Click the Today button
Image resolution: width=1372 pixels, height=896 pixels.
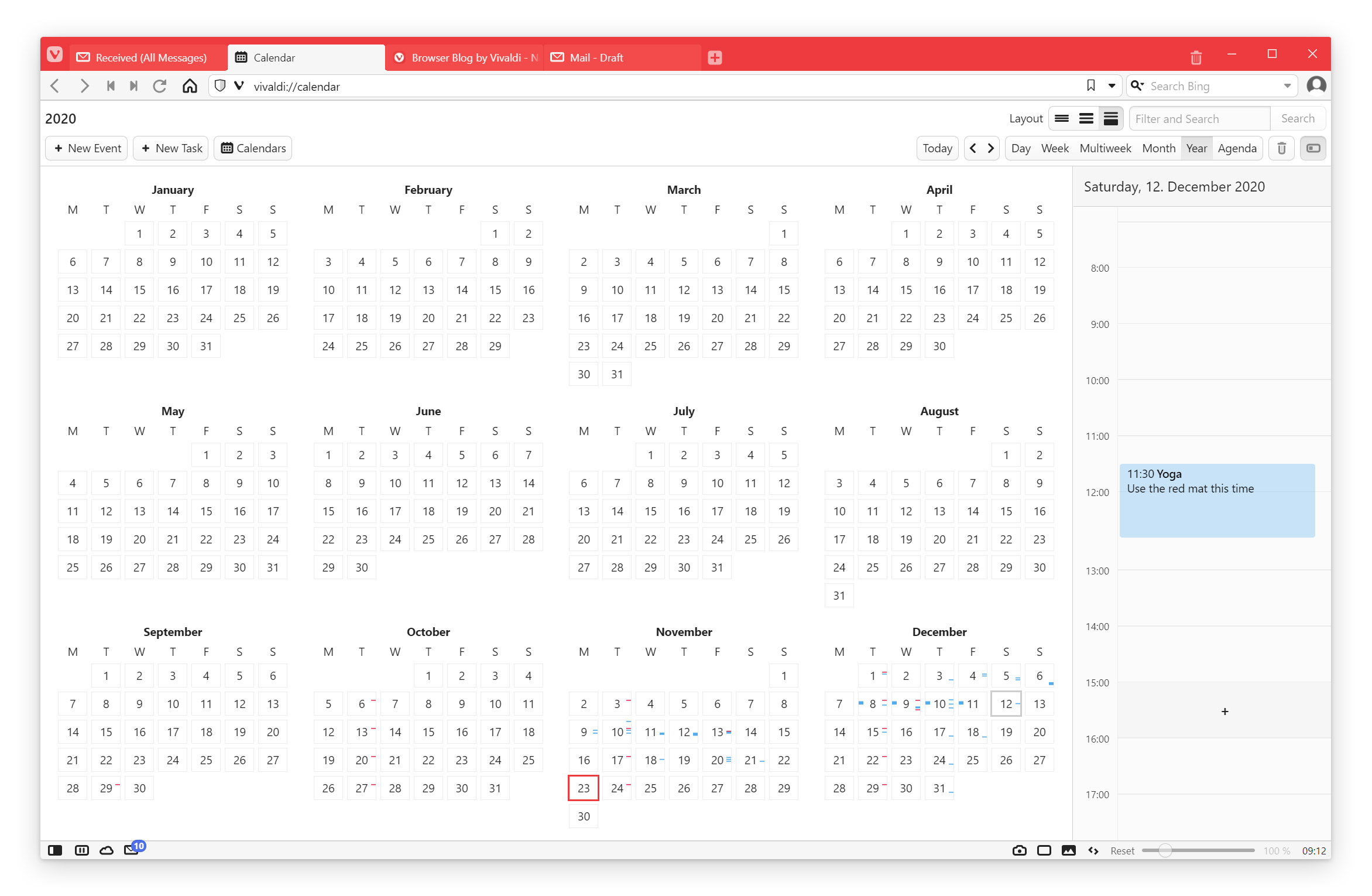[x=936, y=148]
